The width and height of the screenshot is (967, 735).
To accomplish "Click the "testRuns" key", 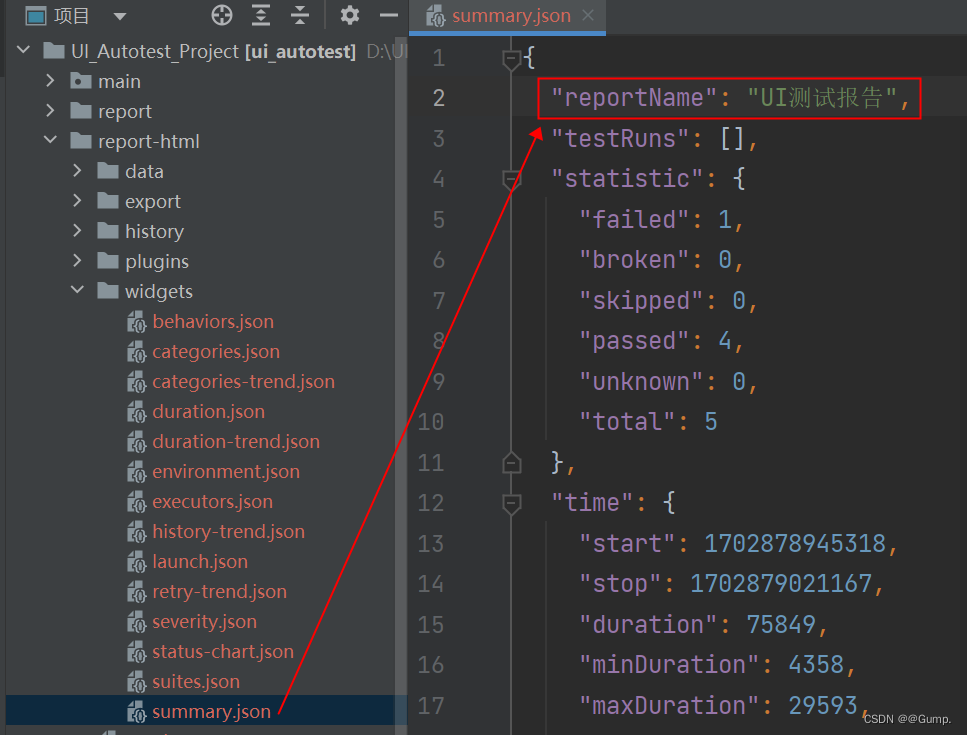I will (620, 139).
